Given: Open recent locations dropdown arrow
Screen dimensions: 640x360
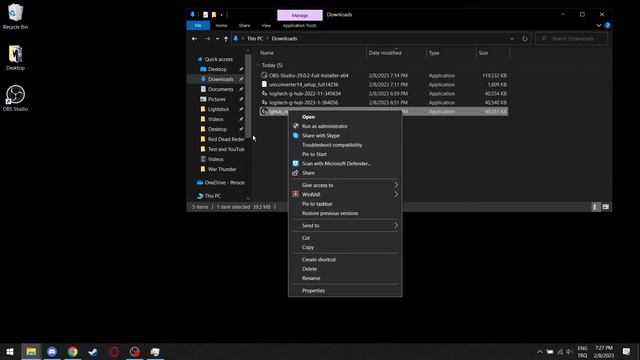Looking at the screenshot, I should (217, 39).
